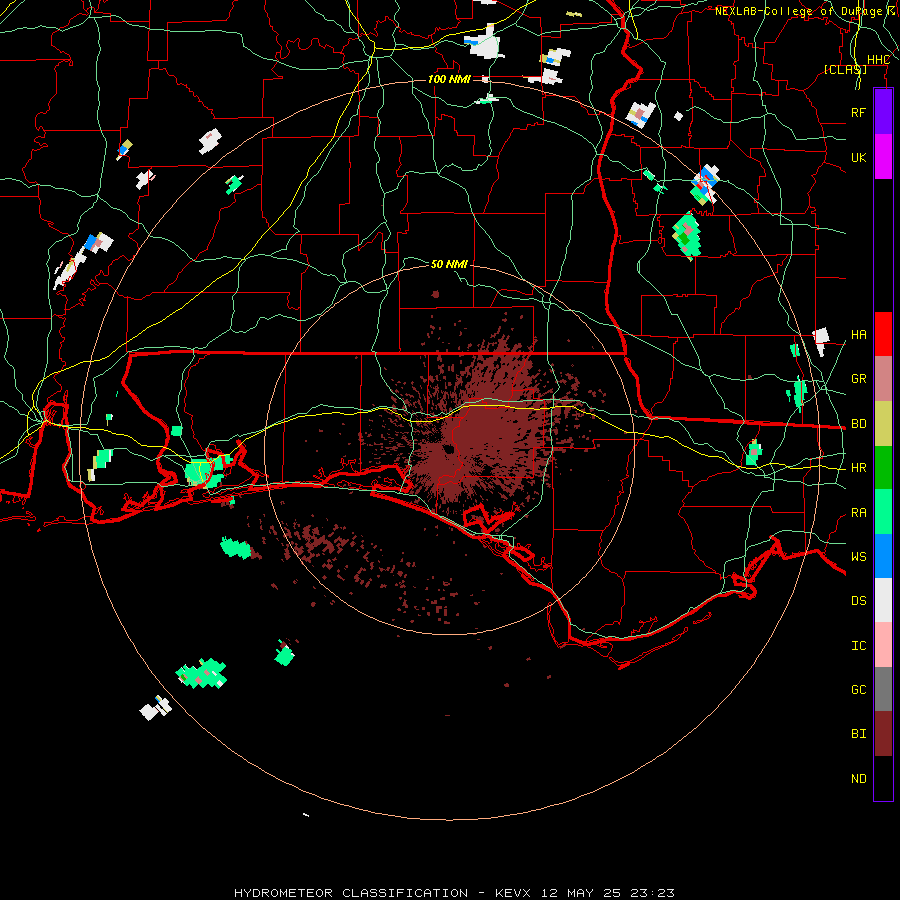This screenshot has height=900, width=900.
Task: Click the HYDROMETEOR CLASSIFICATION KEVX title caption
Action: [x=454, y=893]
